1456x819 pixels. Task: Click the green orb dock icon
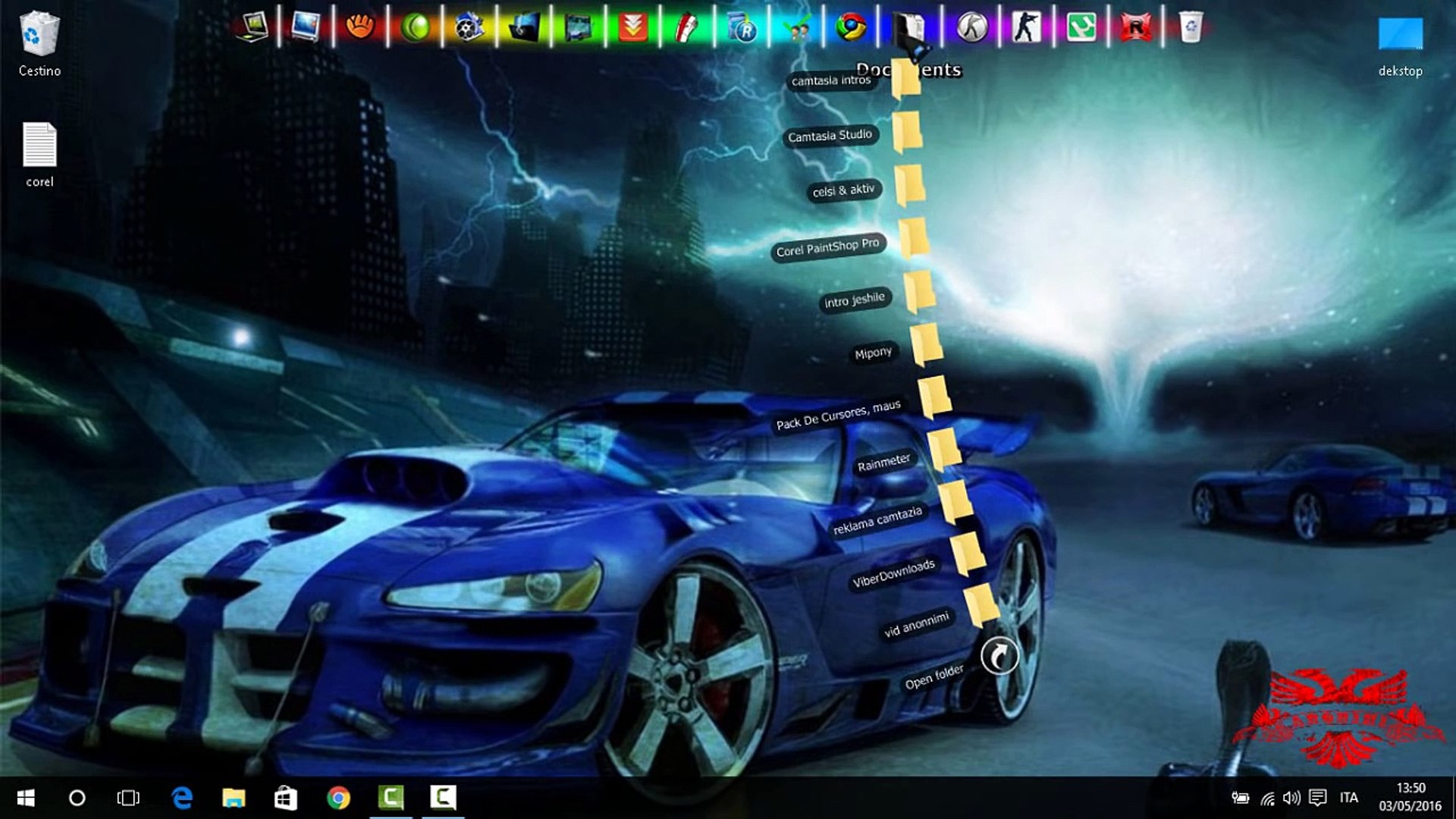point(415,28)
